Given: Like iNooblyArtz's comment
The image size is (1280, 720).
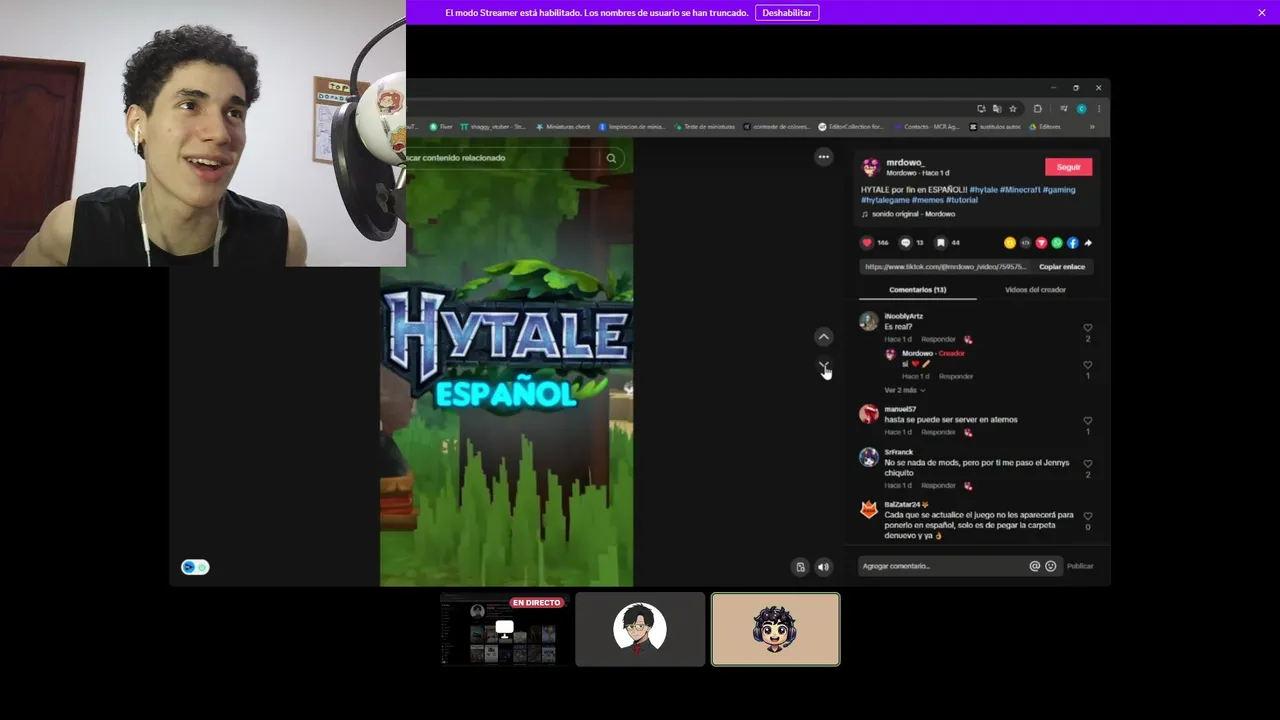Looking at the screenshot, I should 1088,328.
